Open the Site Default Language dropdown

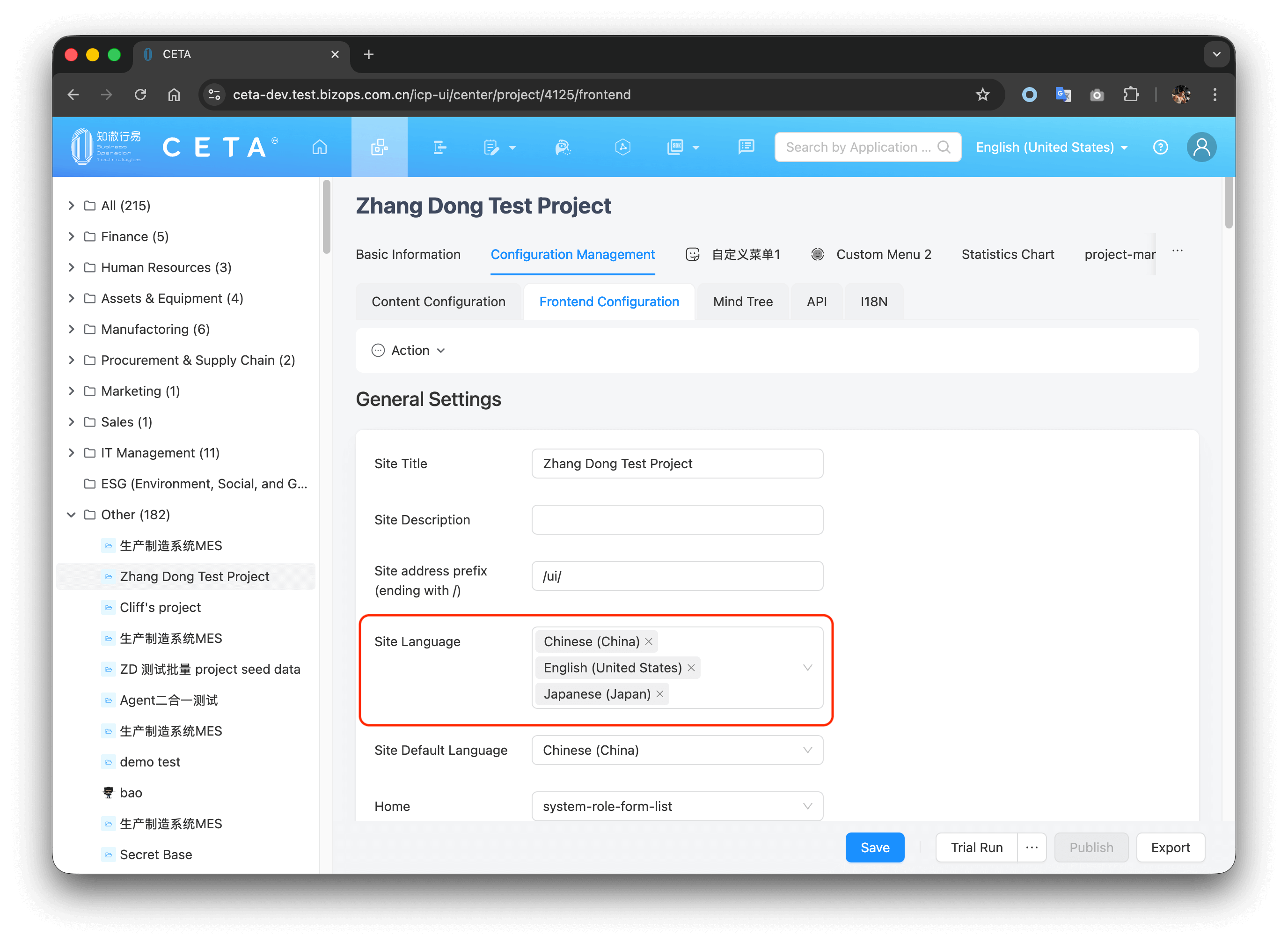[x=677, y=750]
